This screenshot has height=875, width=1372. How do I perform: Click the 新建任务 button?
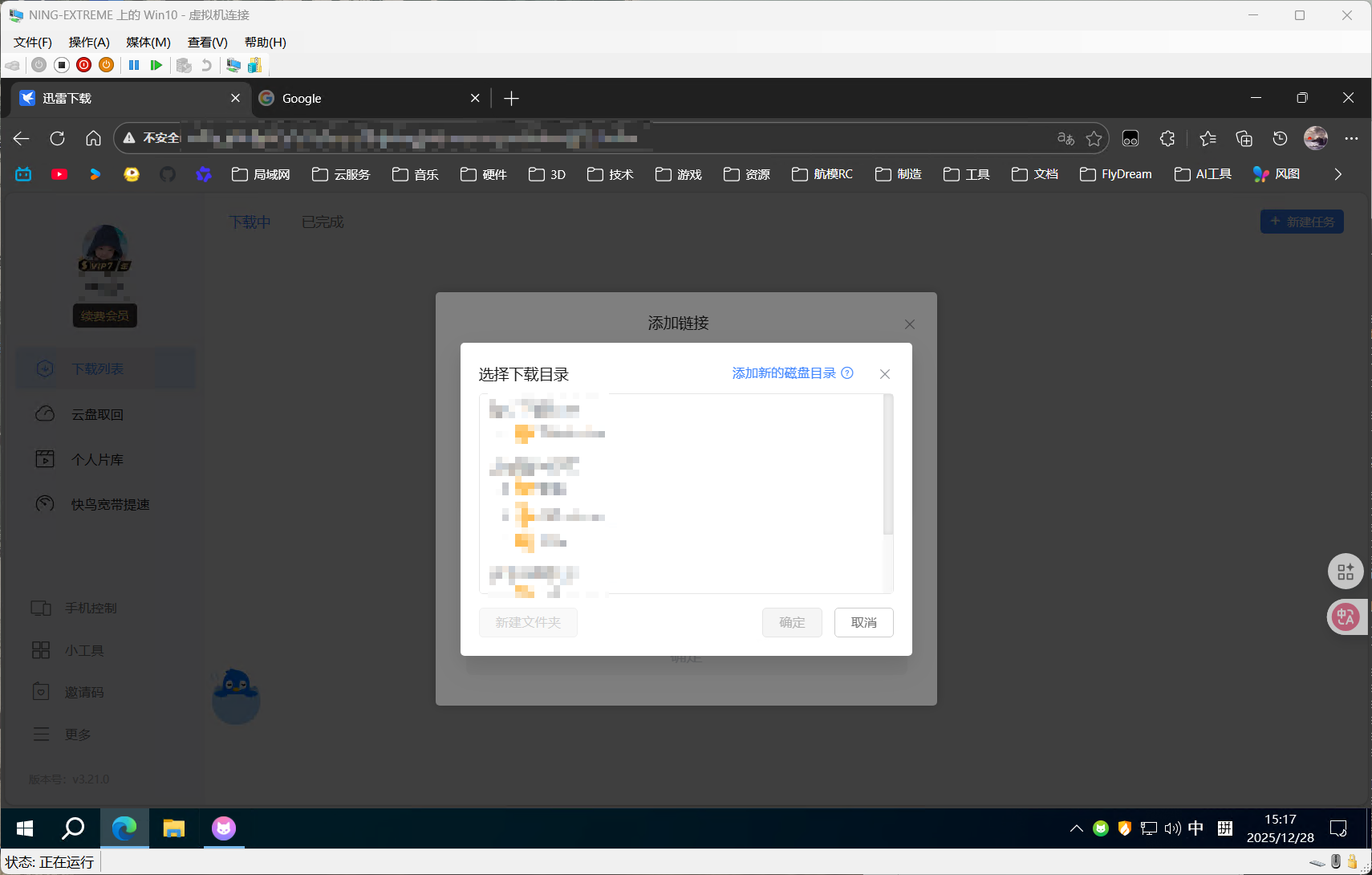pyautogui.click(x=1302, y=222)
